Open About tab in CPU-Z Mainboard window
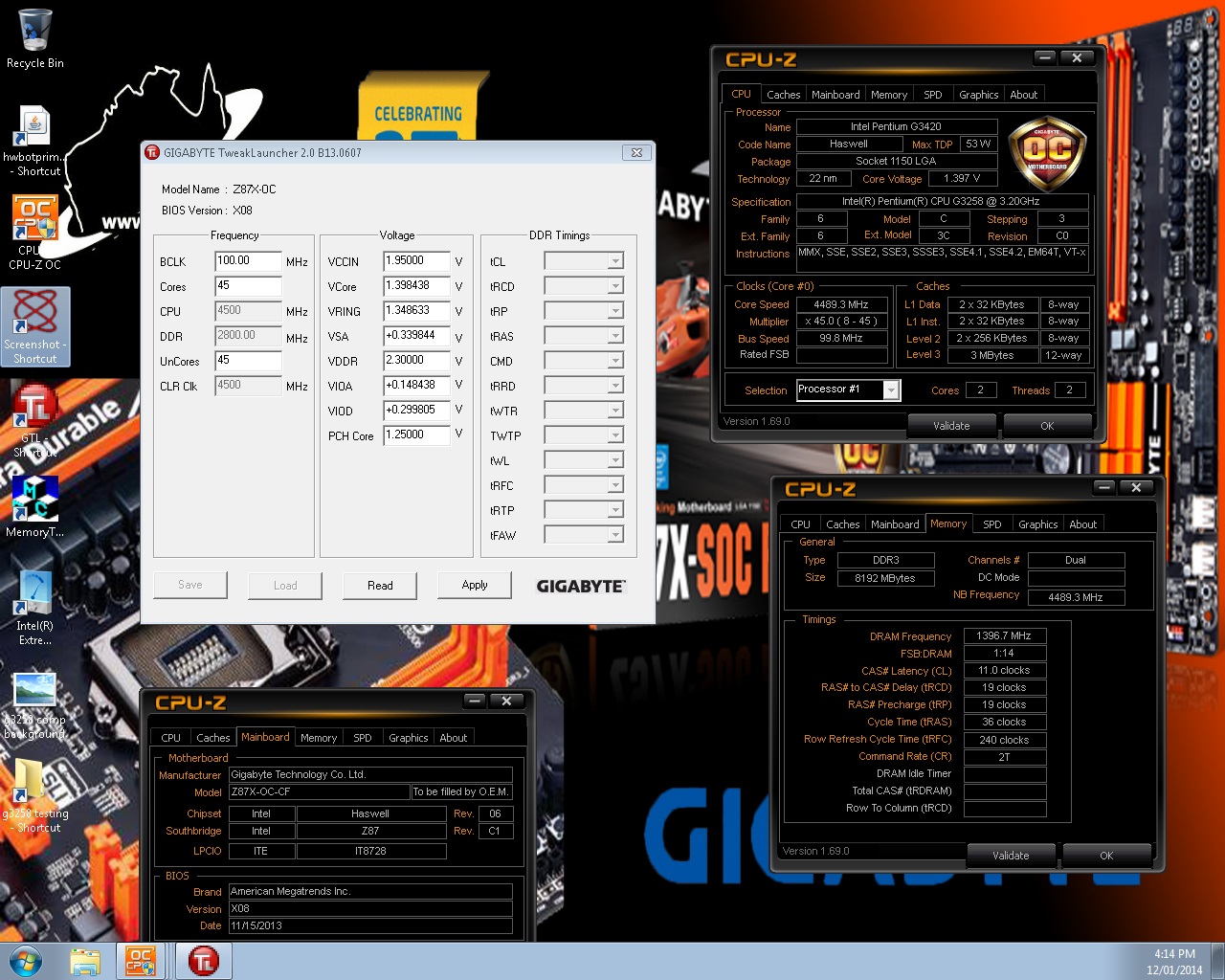The width and height of the screenshot is (1225, 980). 454,738
